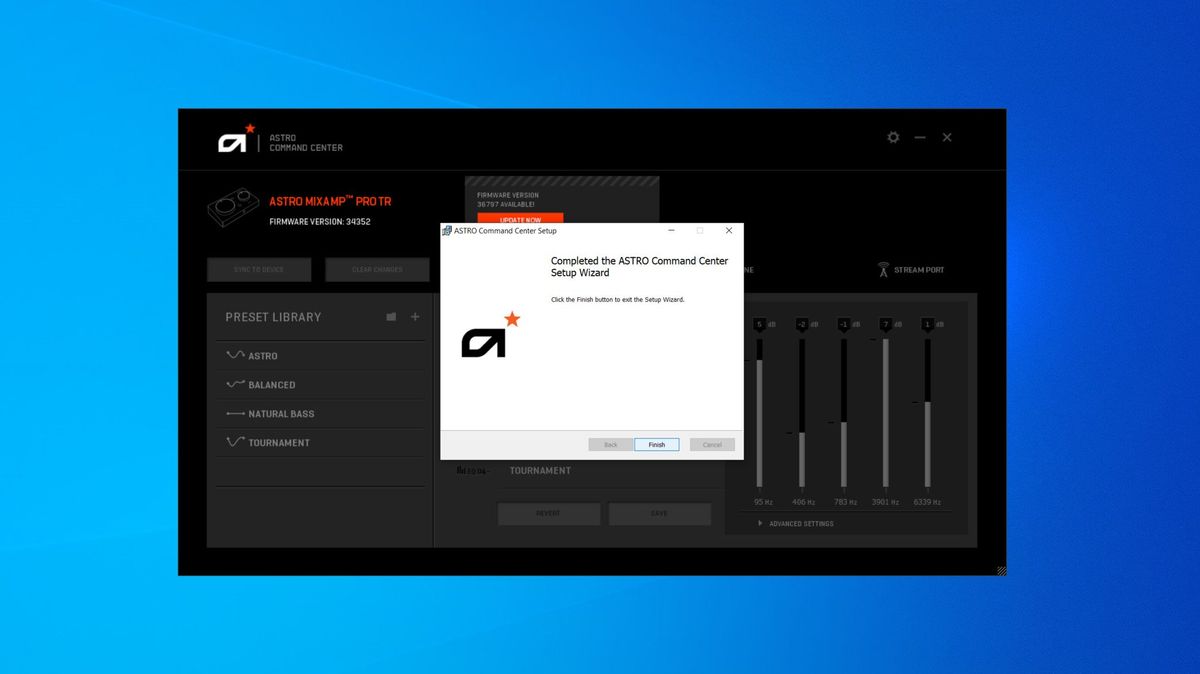
Task: Click the folder icon in Preset Library
Action: click(x=391, y=317)
